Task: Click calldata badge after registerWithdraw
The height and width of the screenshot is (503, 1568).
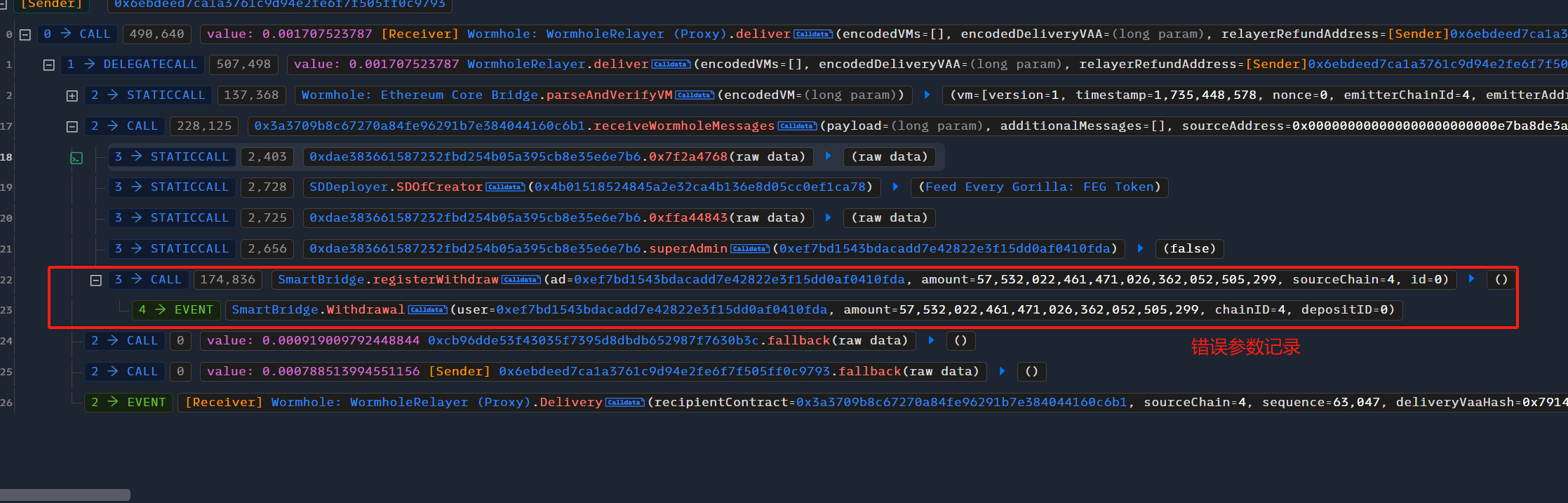Action: [521, 280]
